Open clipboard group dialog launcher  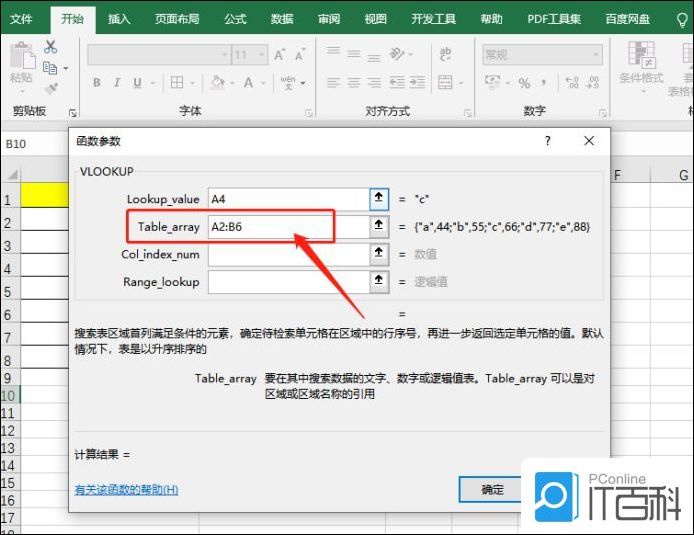coord(73,113)
